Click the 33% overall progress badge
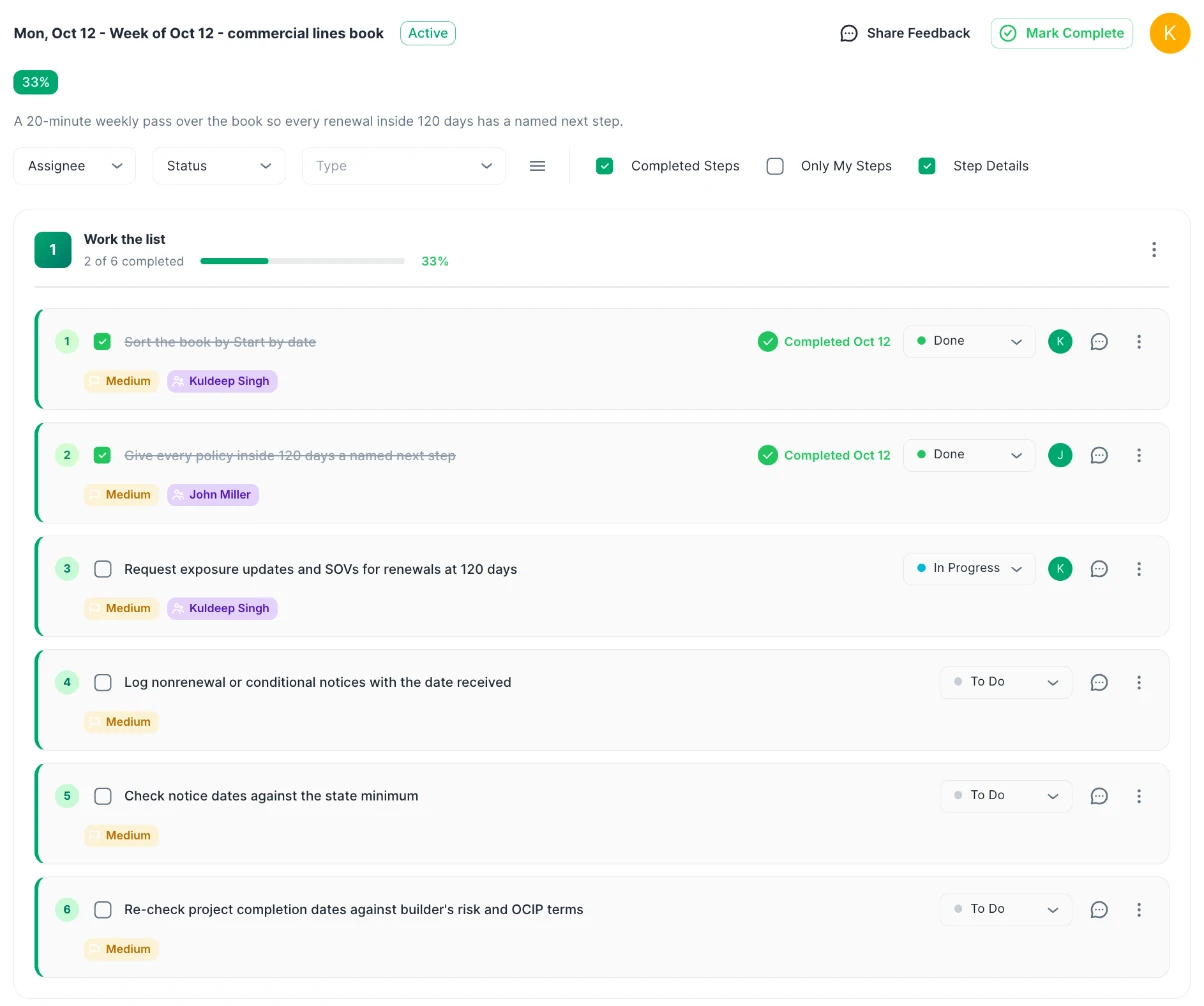The width and height of the screenshot is (1204, 1006). 36,82
